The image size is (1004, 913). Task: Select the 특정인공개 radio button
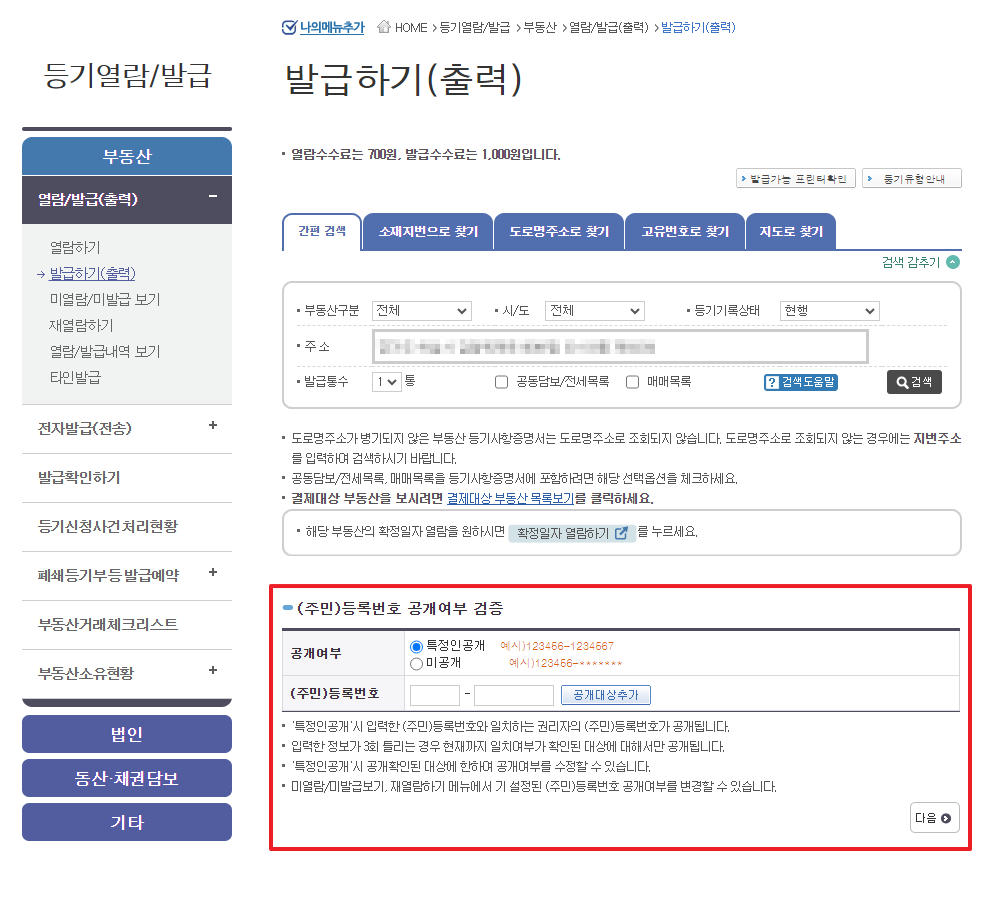point(416,647)
